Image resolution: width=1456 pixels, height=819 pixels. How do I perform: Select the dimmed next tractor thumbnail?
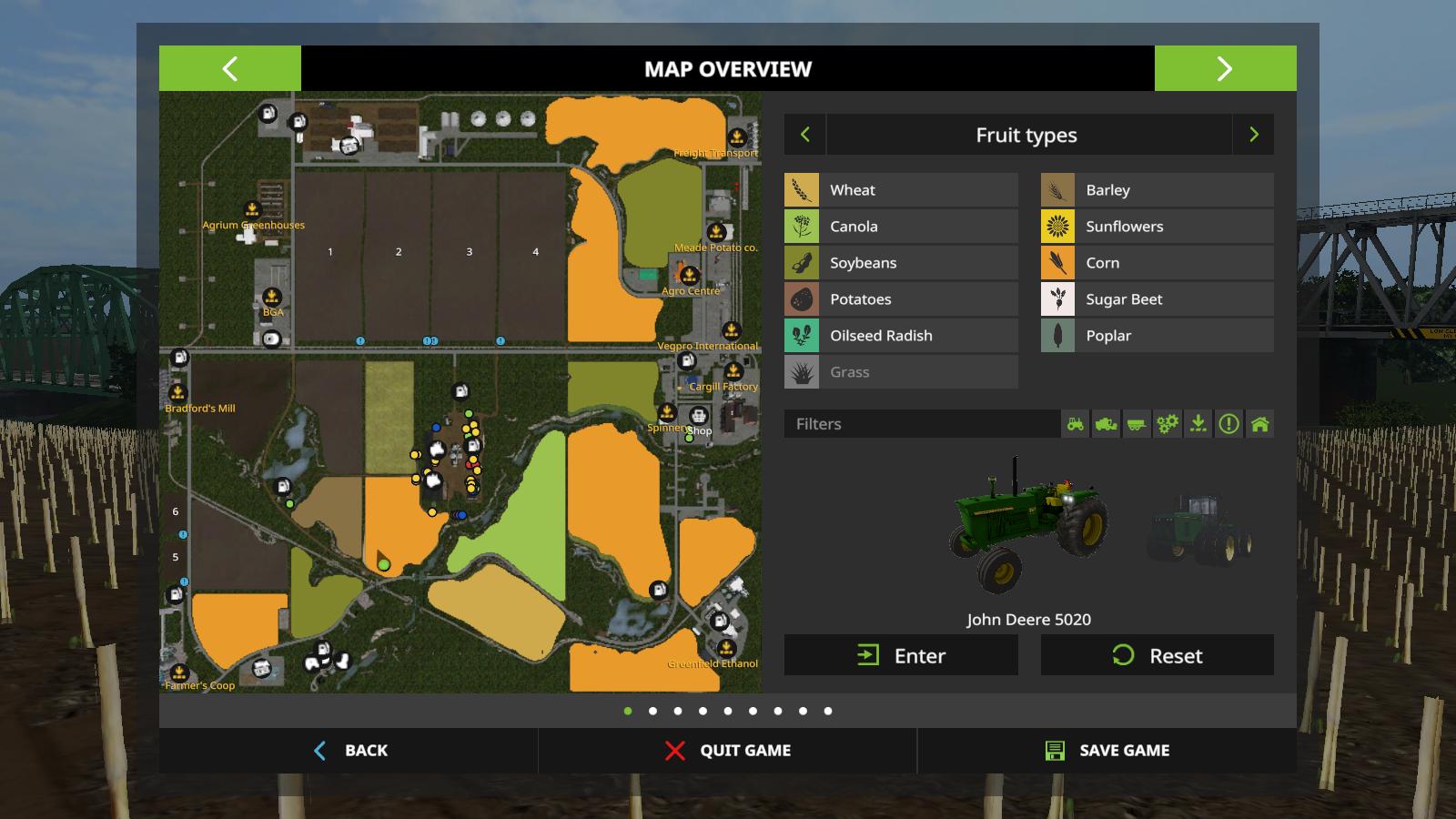[x=1199, y=531]
